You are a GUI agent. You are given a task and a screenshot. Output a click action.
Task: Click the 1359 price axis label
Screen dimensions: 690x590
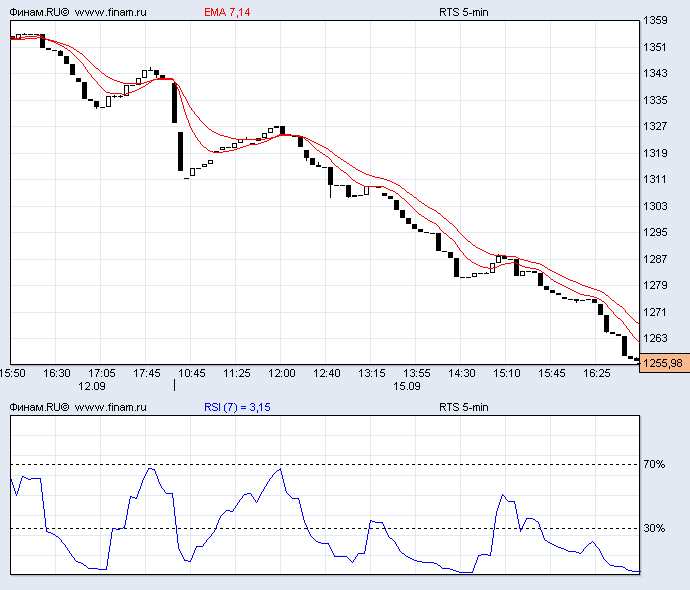click(x=655, y=20)
